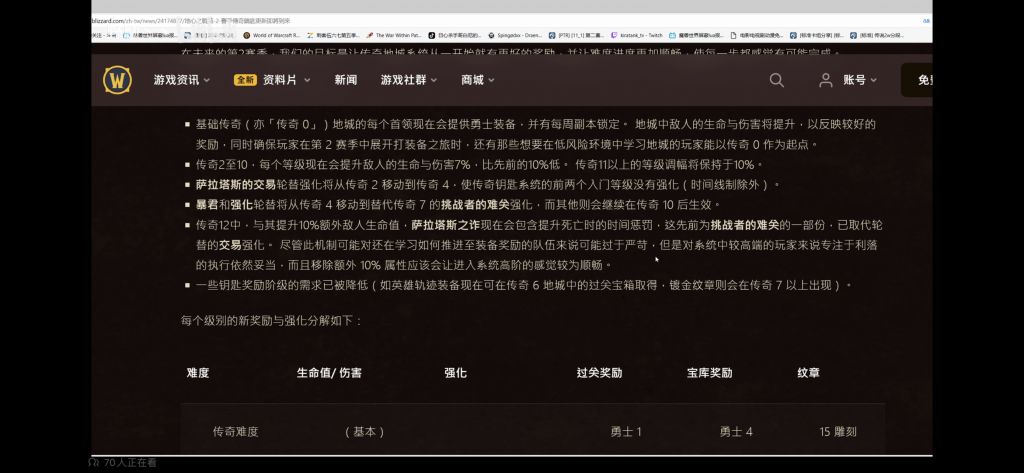
Task: Click the （基本） table cell
Action: (364, 432)
